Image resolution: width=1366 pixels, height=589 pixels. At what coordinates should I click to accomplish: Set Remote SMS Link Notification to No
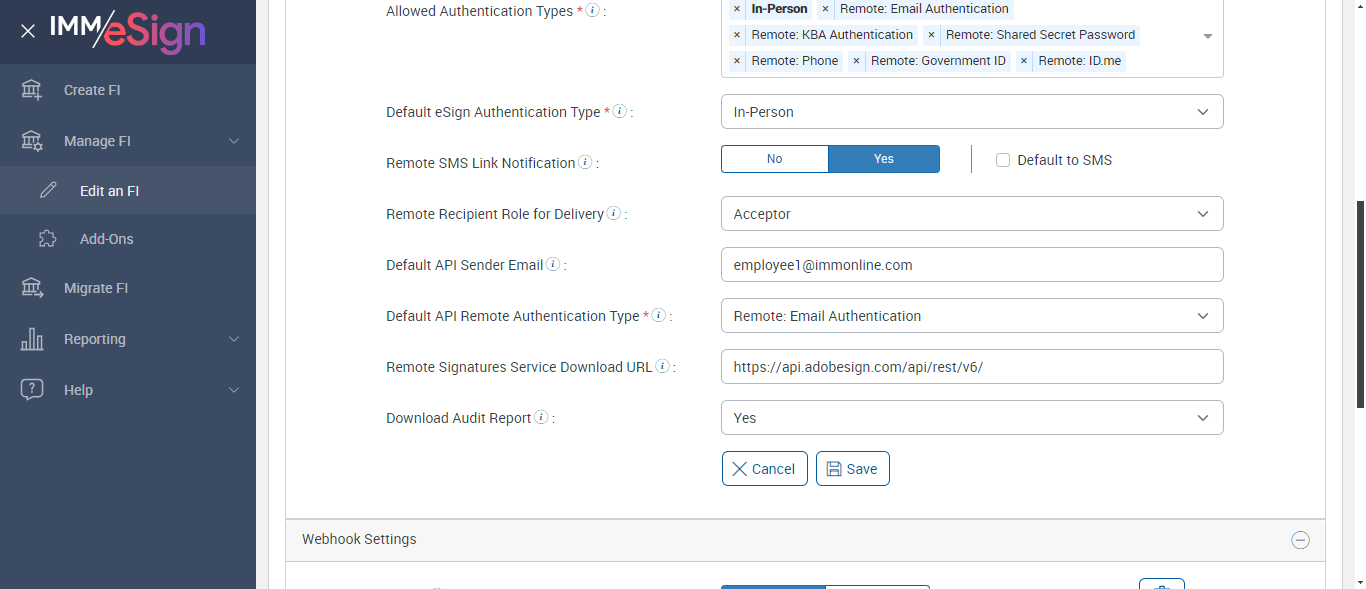tap(775, 159)
